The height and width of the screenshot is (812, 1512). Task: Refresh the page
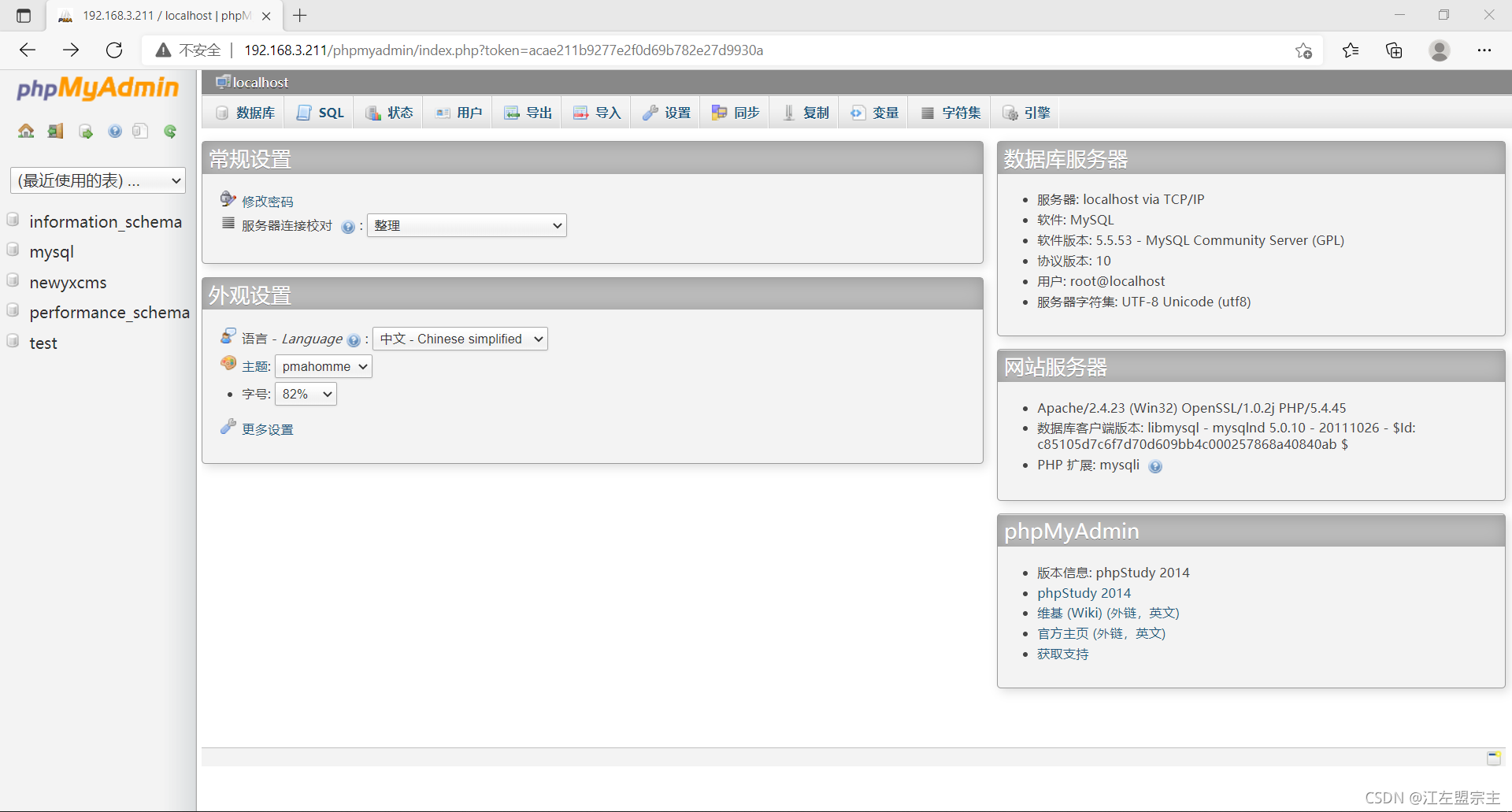pos(114,50)
